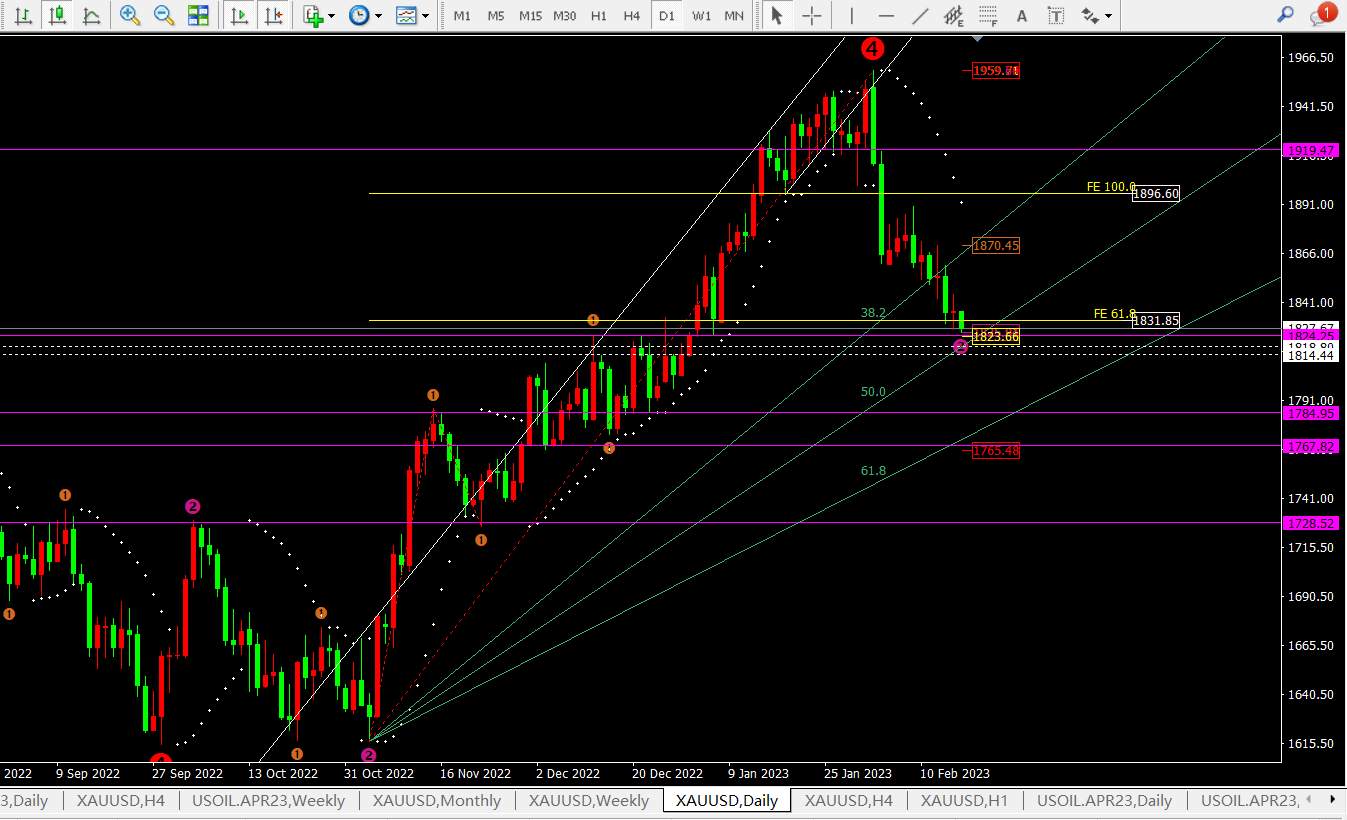Click the 38.2 Fibonacci fan label
This screenshot has height=820, width=1347.
click(x=873, y=312)
